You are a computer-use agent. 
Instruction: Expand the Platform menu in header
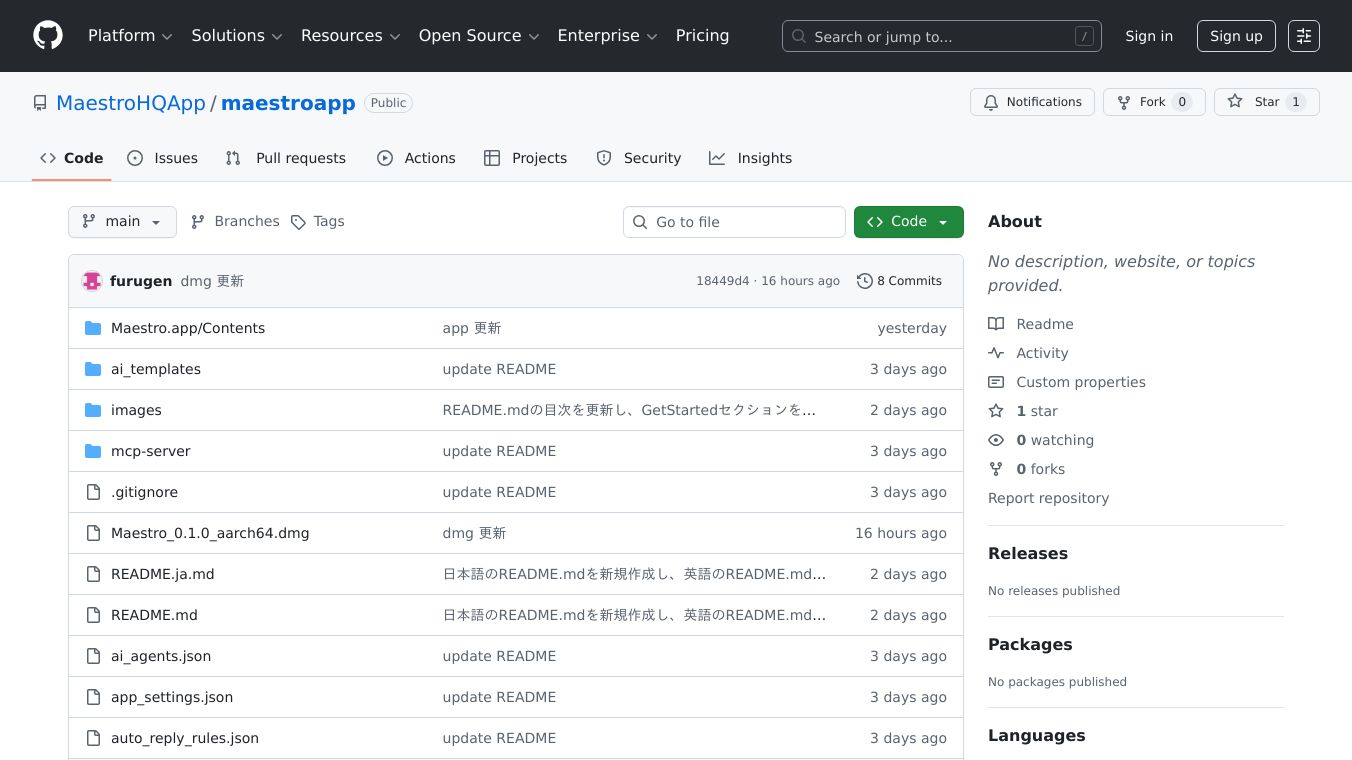[x=130, y=36]
